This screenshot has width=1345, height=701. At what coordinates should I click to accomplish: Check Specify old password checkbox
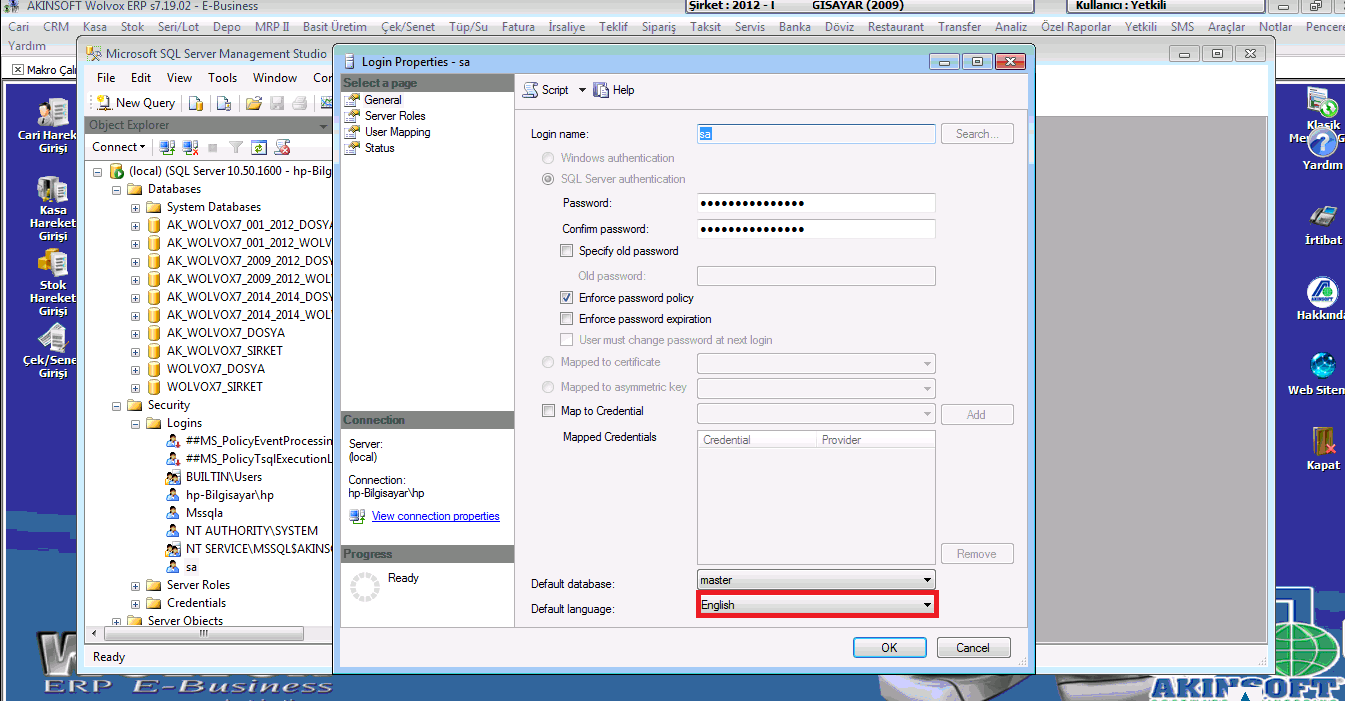(x=567, y=251)
